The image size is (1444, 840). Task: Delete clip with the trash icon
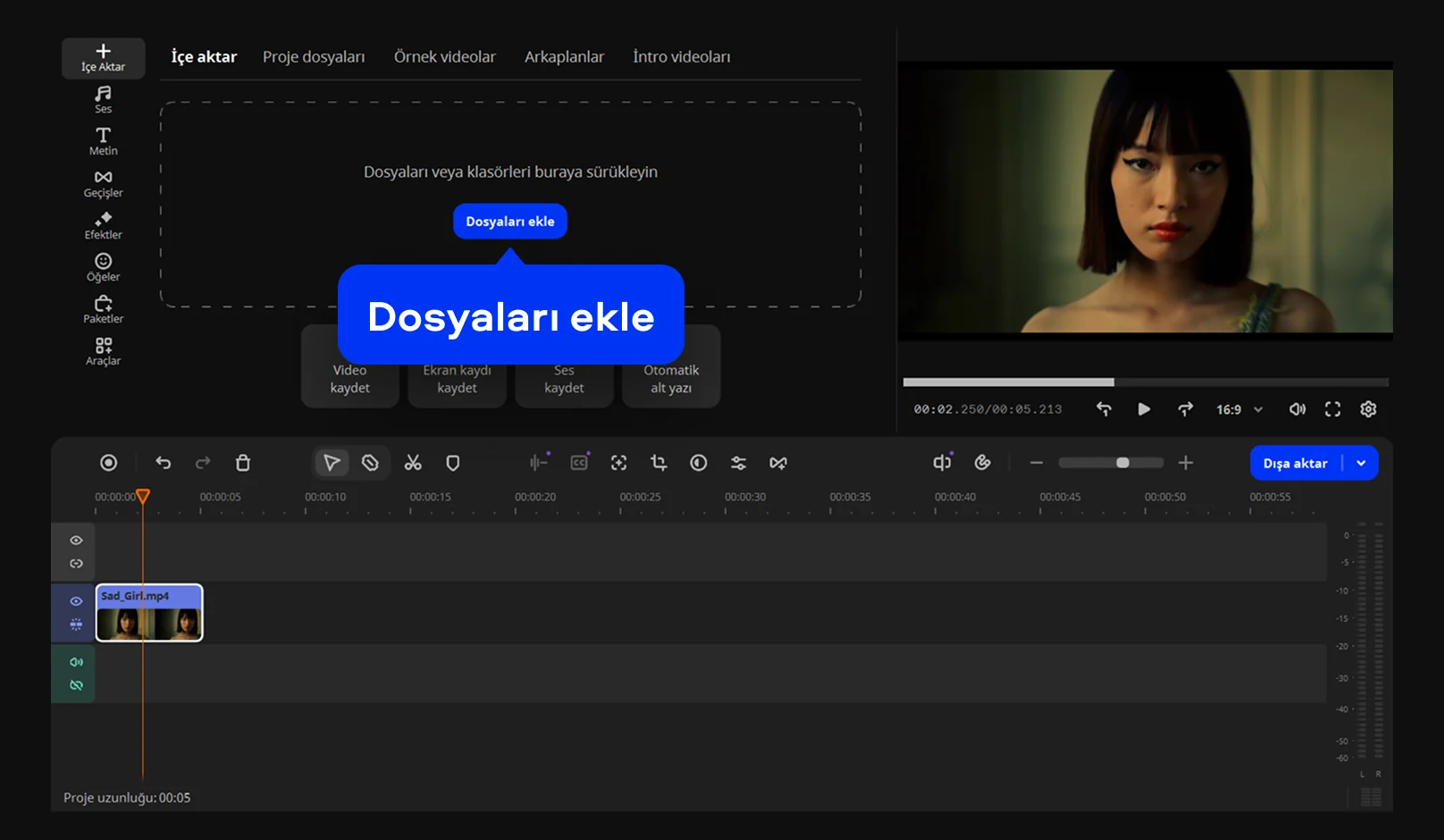click(243, 463)
